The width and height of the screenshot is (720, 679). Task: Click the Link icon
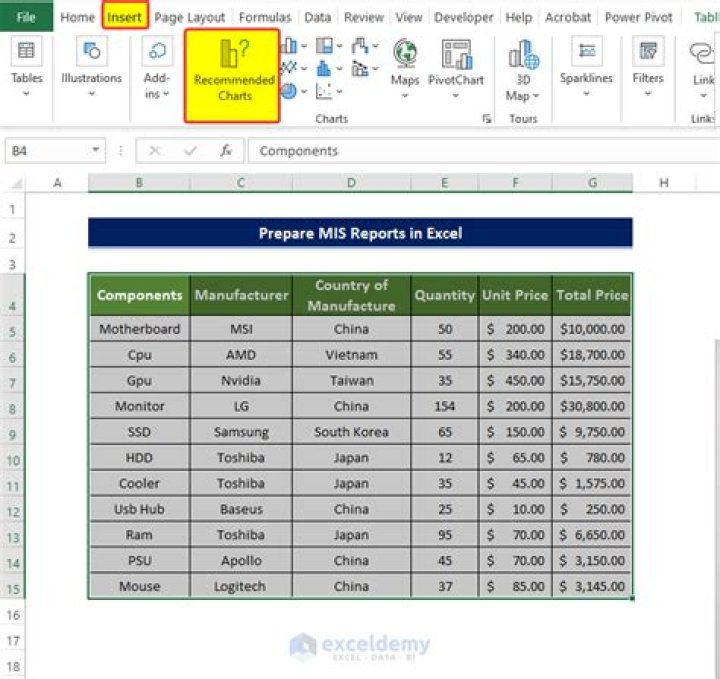pos(703,53)
